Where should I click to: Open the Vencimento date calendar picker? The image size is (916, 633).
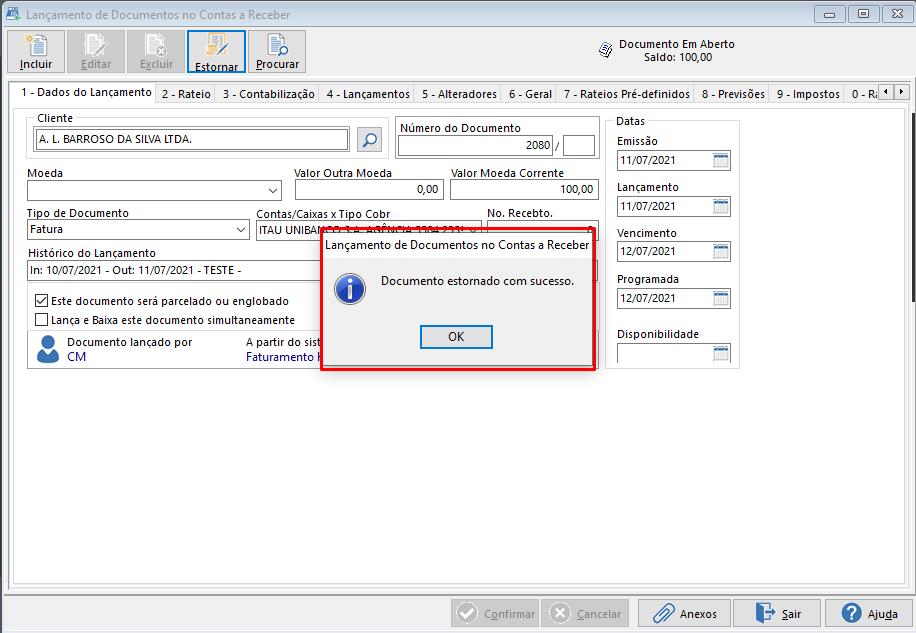[721, 252]
